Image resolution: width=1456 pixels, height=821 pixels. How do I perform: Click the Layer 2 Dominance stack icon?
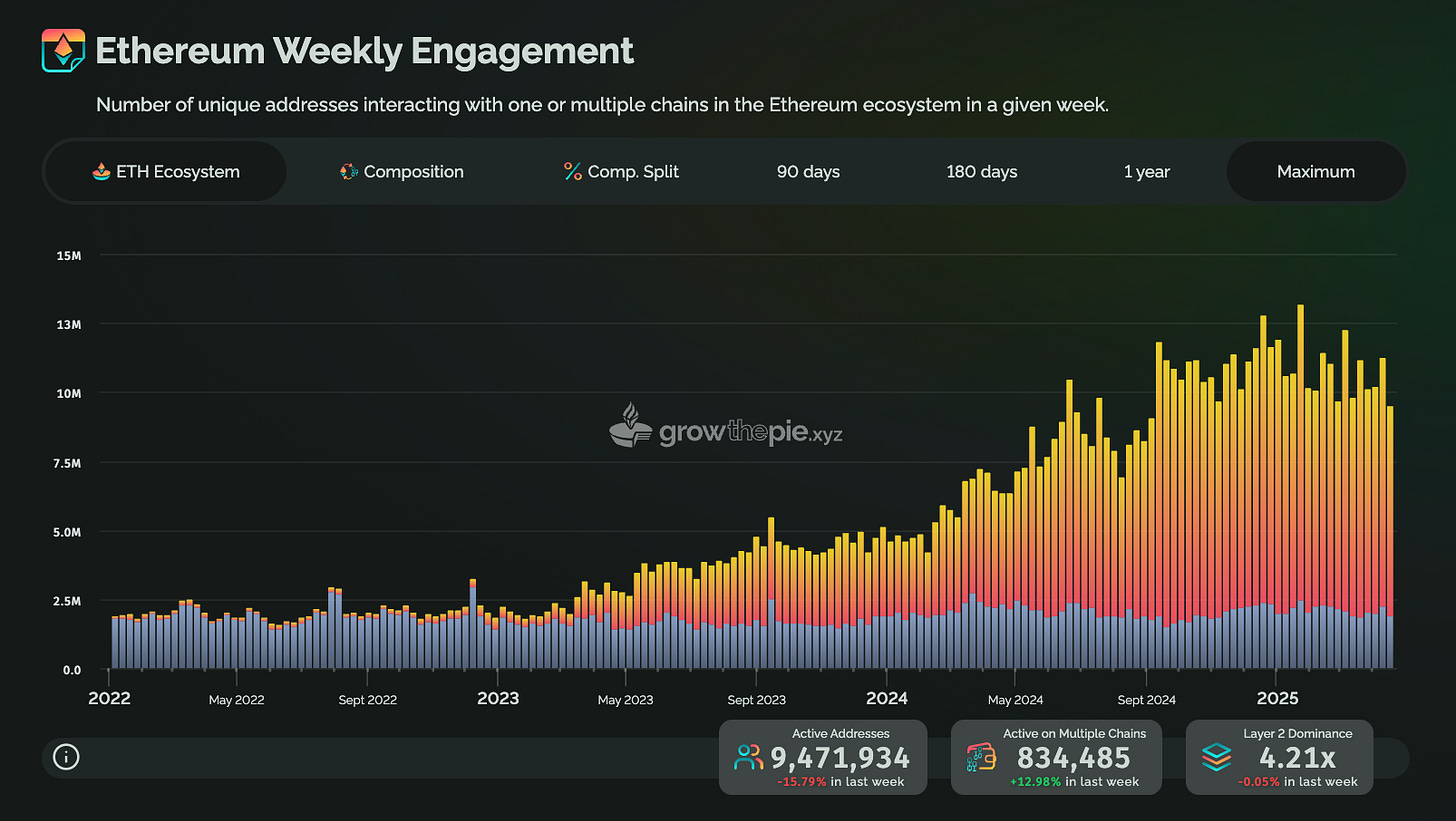(x=1216, y=758)
